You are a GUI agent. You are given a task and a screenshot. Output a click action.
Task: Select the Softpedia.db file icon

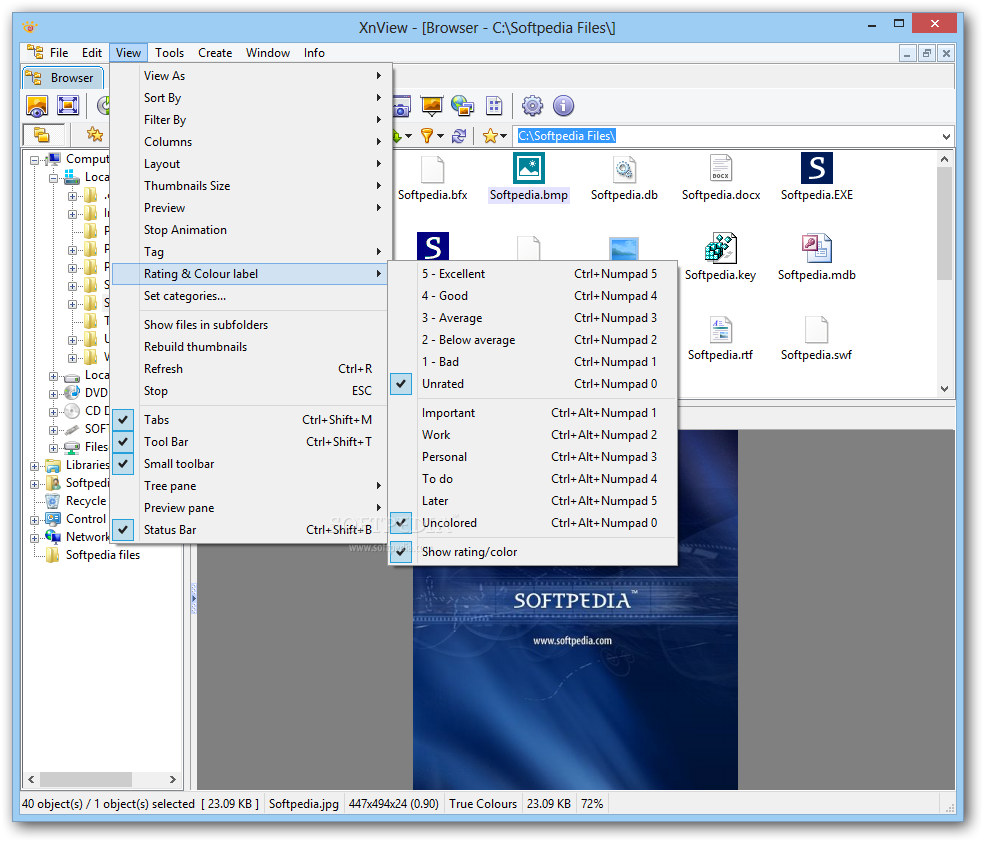coord(624,169)
